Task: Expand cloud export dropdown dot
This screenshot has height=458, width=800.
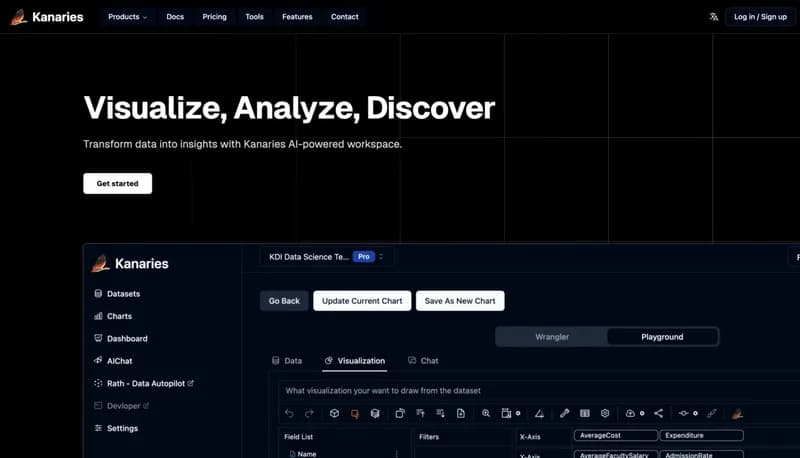Action: tap(642, 413)
